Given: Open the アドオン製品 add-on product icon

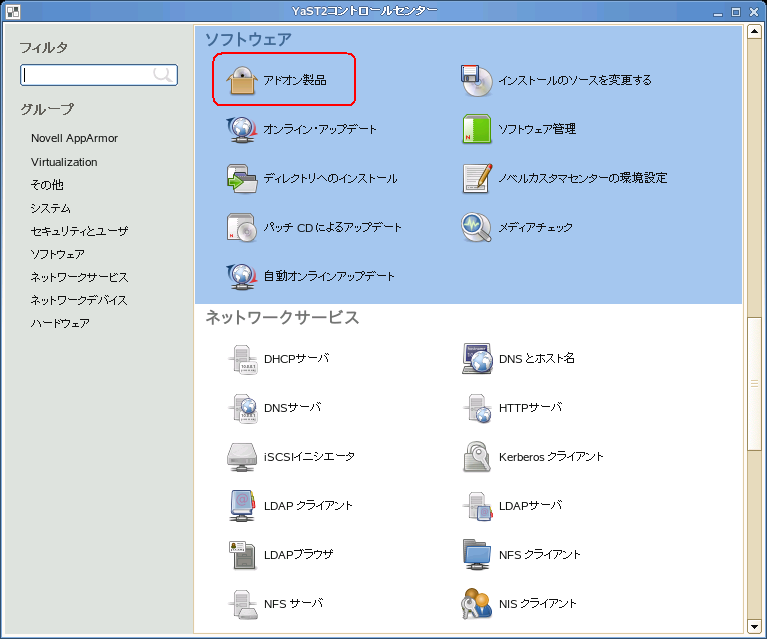Looking at the screenshot, I should pos(242,80).
